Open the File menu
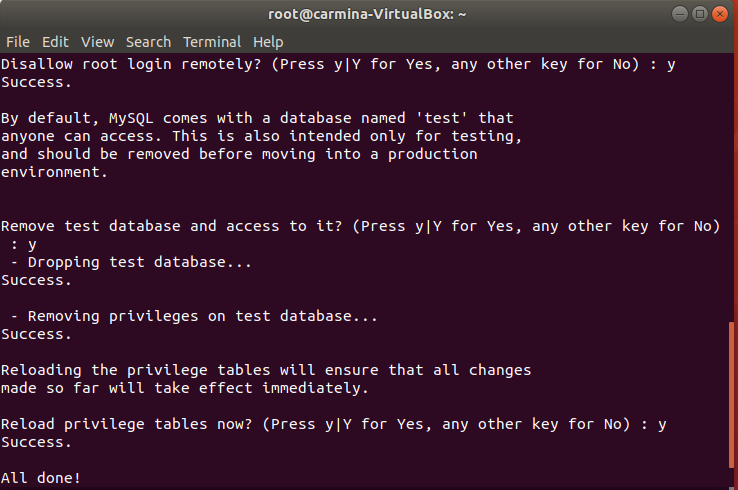The height and width of the screenshot is (490, 738). [18, 42]
